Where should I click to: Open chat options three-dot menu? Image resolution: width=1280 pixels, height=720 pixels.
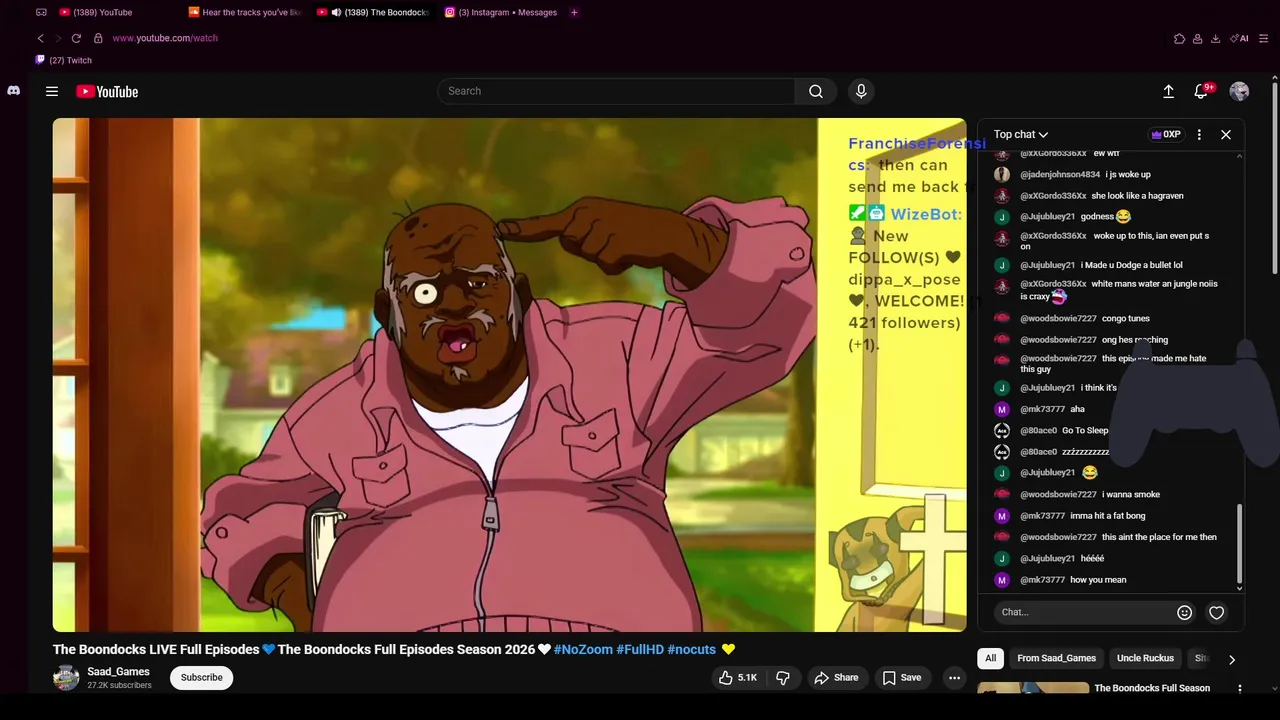tap(1199, 134)
